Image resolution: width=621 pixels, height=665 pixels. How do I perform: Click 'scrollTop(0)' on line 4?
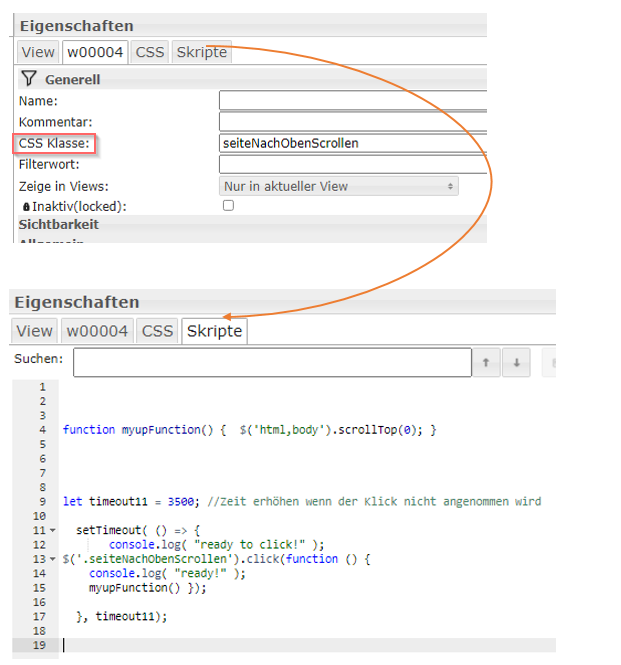click(x=380, y=430)
